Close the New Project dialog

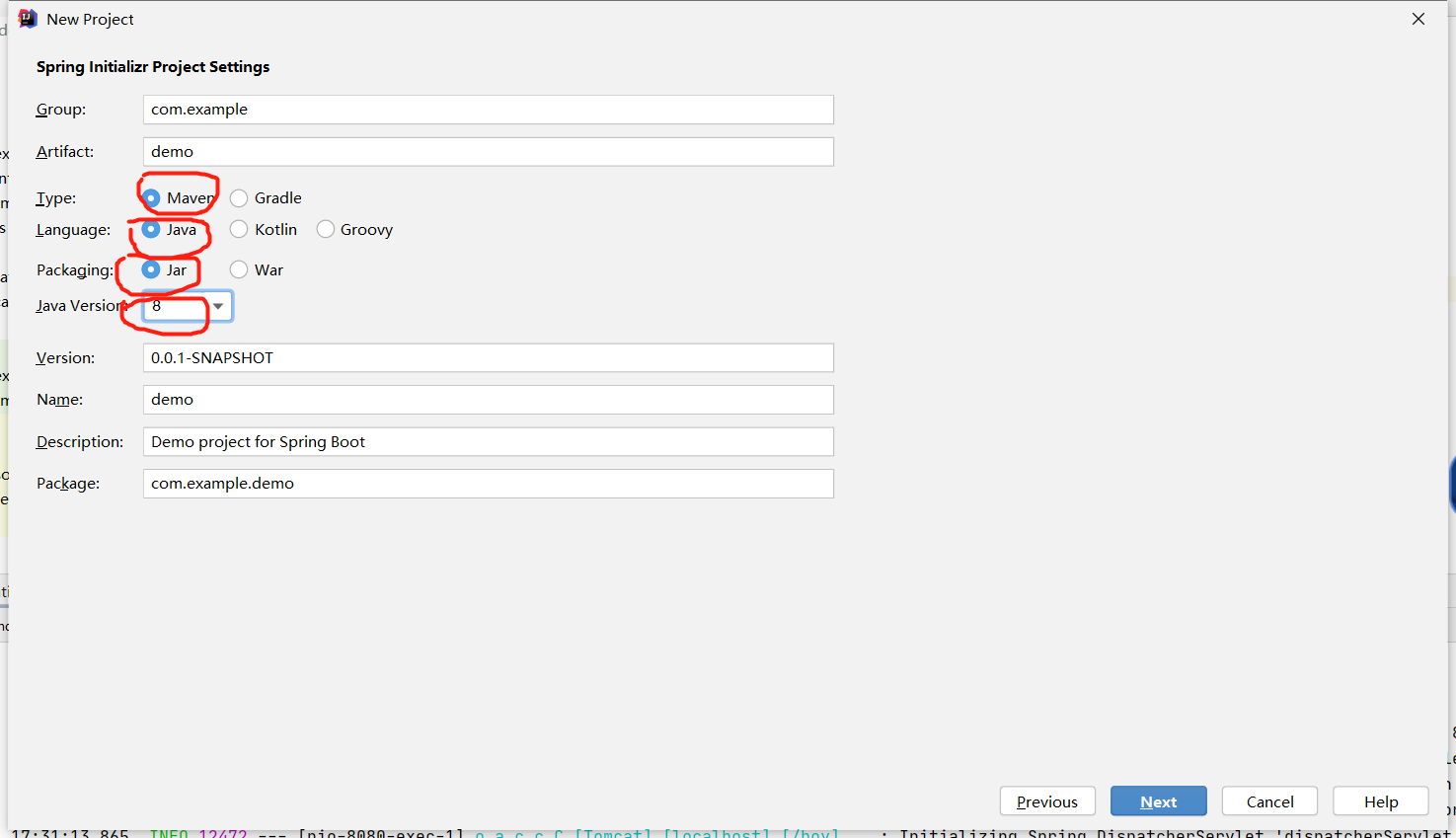[x=1418, y=19]
